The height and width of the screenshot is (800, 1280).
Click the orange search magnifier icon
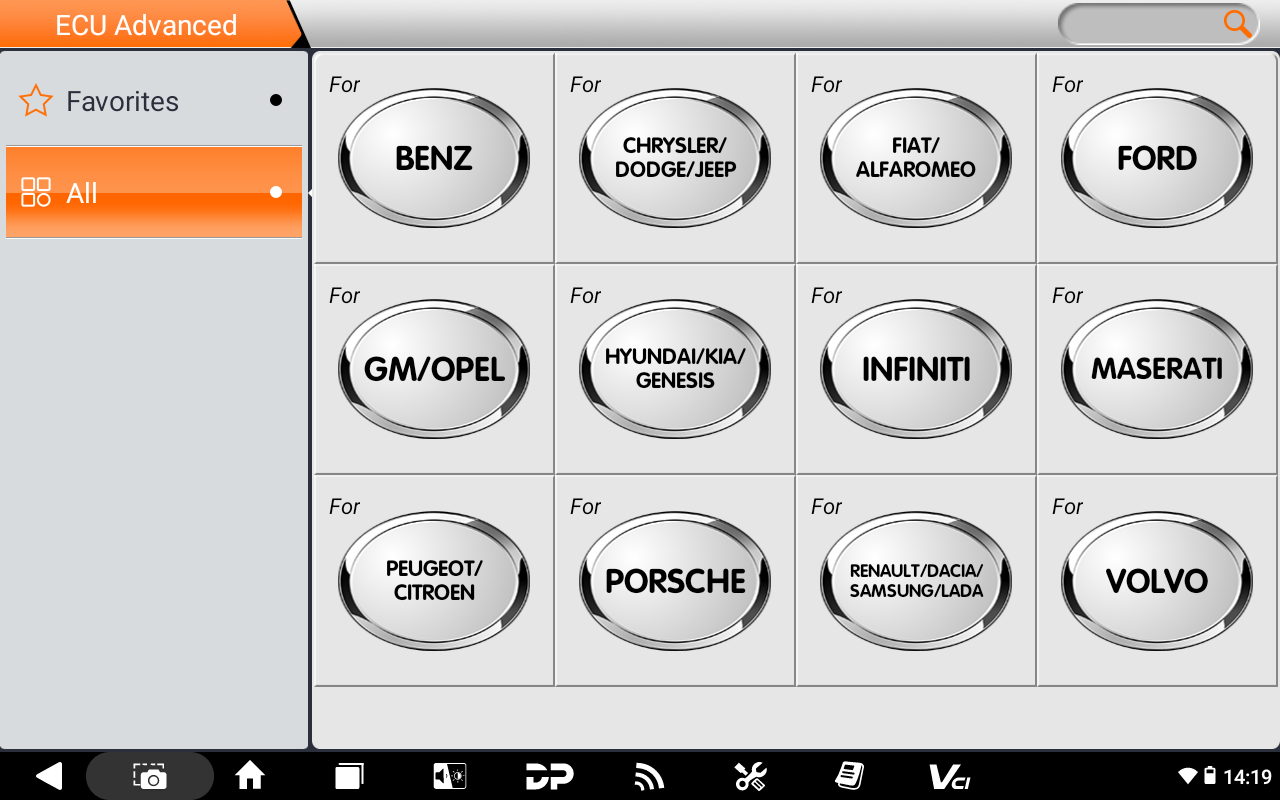[1237, 24]
